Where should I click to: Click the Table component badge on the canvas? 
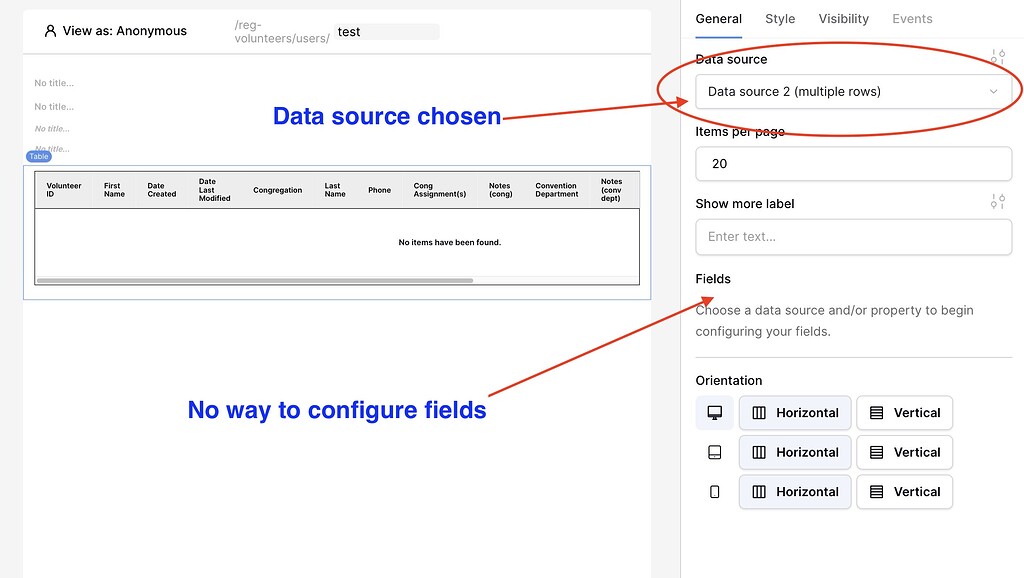coord(38,156)
